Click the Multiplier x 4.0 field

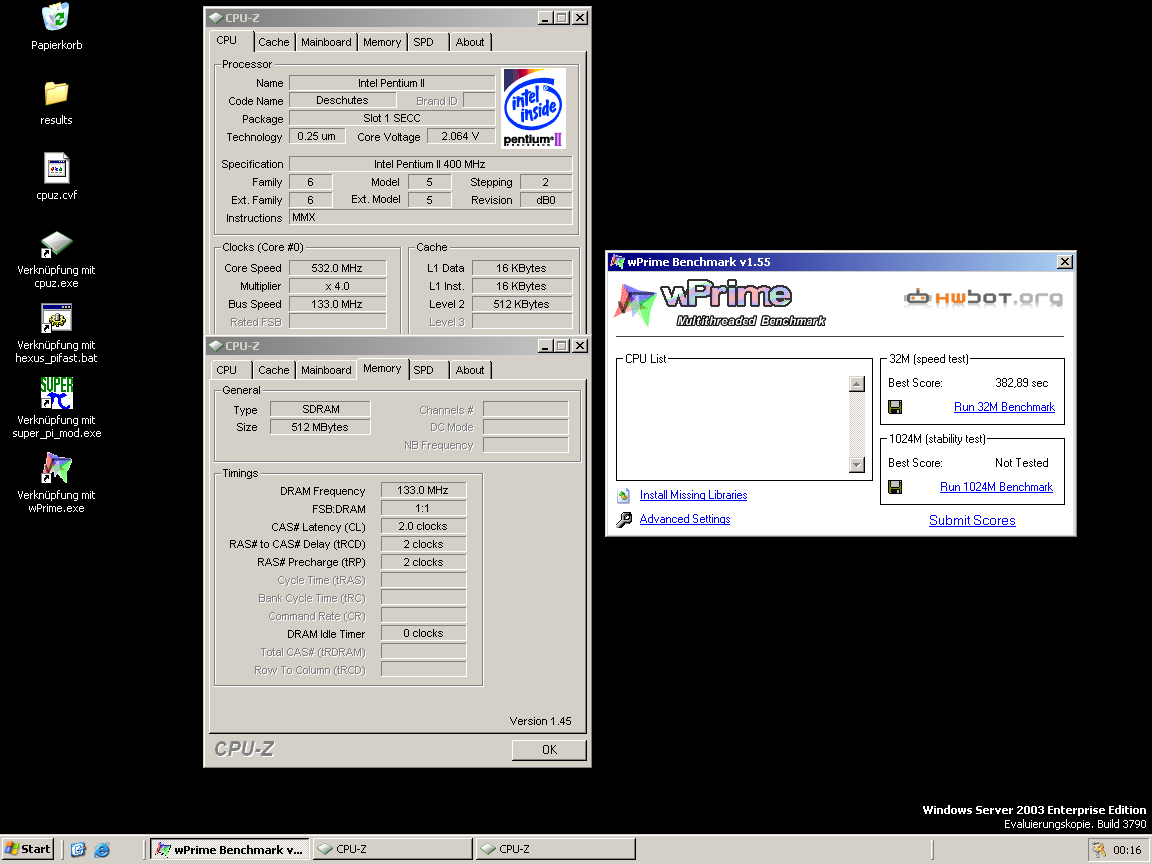click(338, 286)
